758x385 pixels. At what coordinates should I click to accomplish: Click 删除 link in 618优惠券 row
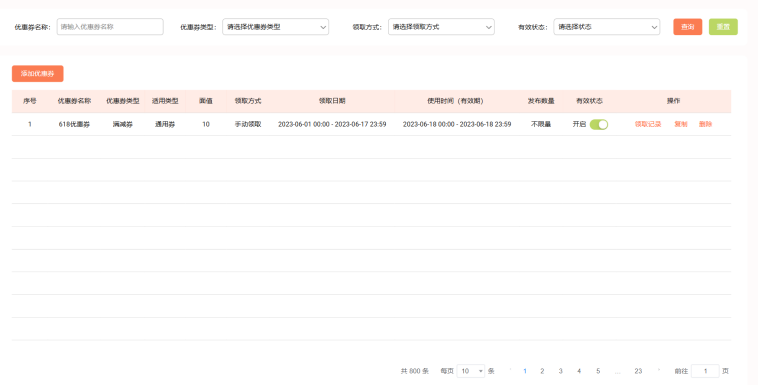pos(705,124)
